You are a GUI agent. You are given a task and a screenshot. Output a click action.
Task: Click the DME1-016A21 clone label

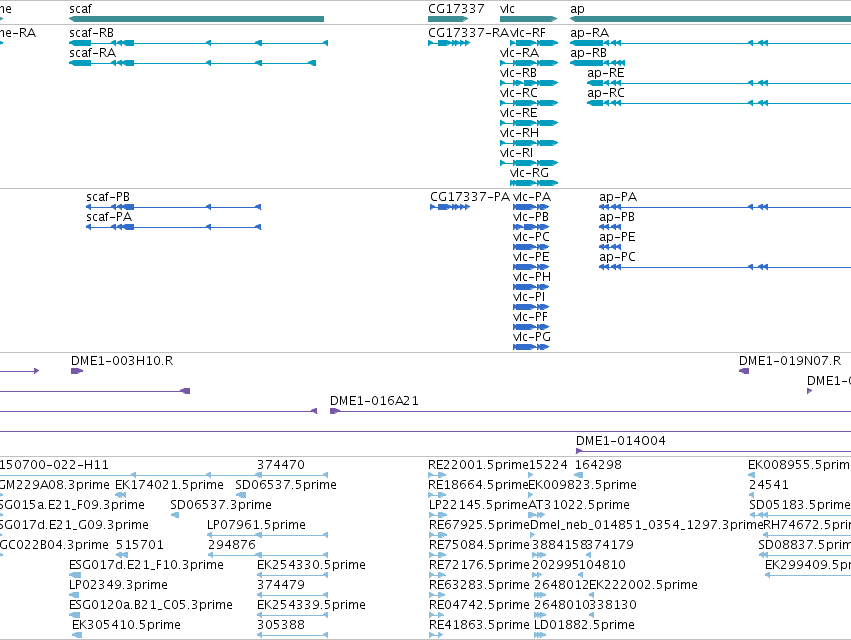(374, 401)
